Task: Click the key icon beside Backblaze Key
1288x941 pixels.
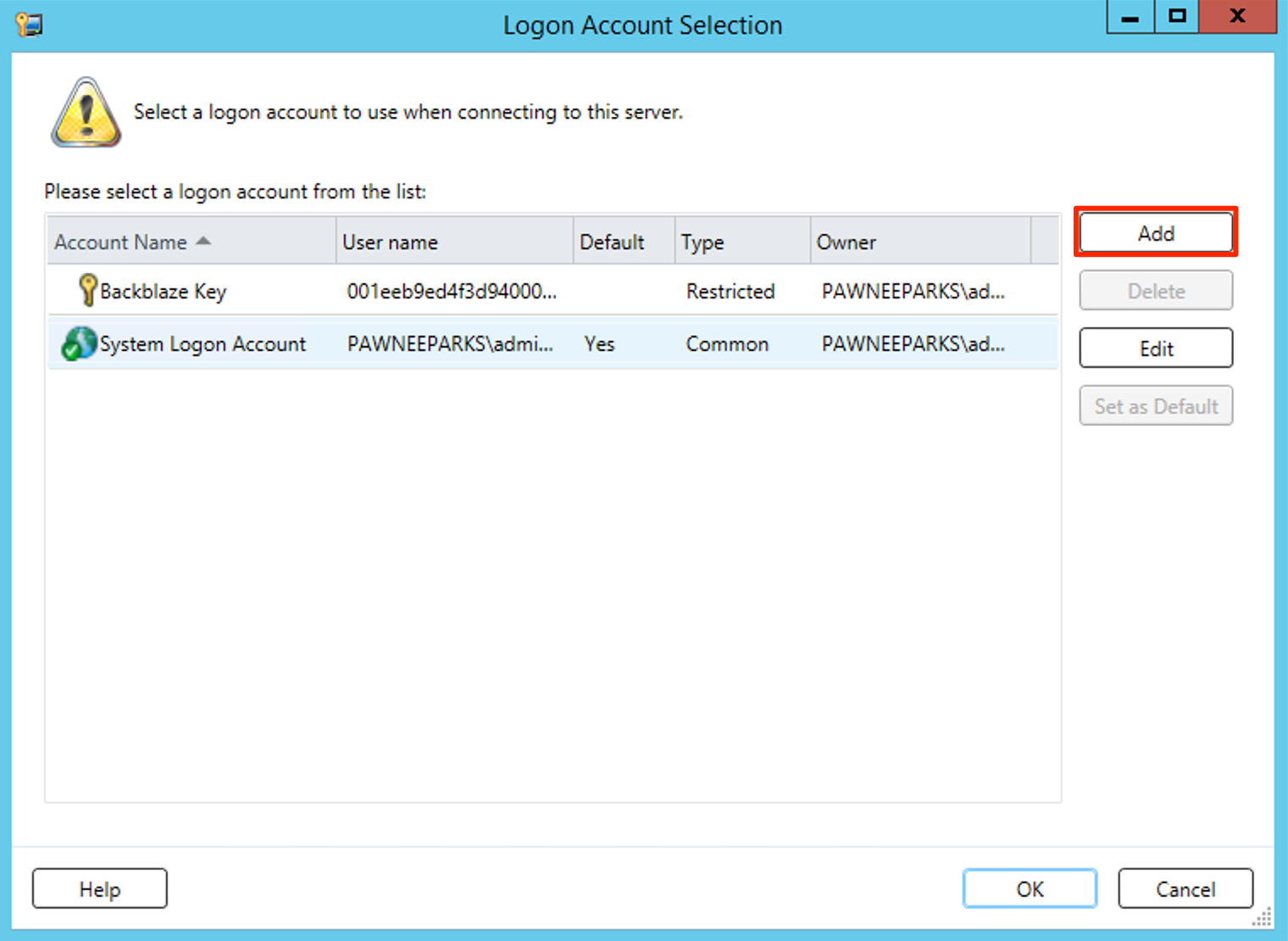Action: (87, 290)
